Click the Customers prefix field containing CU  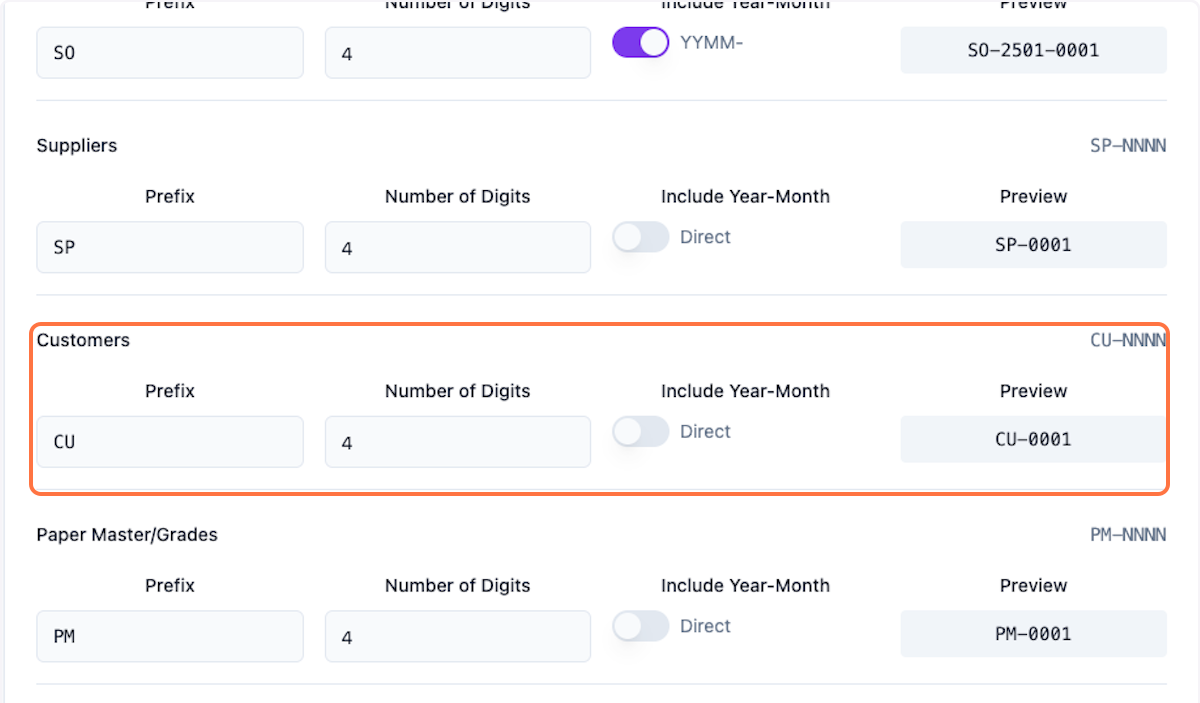point(170,441)
